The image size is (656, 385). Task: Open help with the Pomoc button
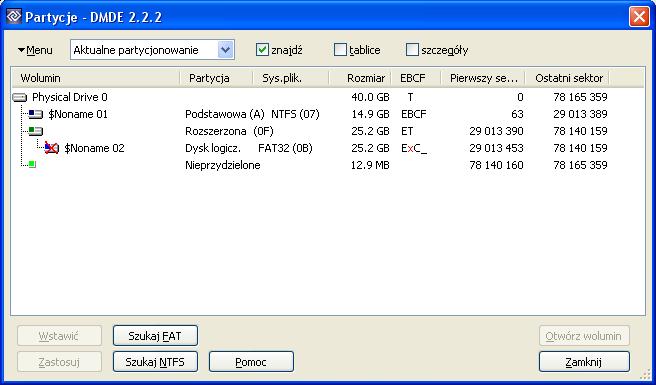click(x=251, y=362)
